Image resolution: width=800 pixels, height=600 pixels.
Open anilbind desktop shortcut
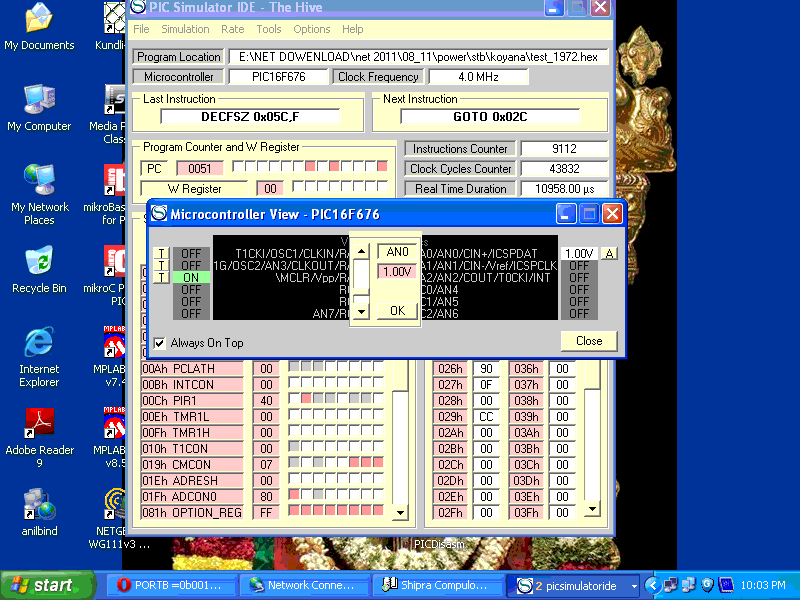pos(39,512)
